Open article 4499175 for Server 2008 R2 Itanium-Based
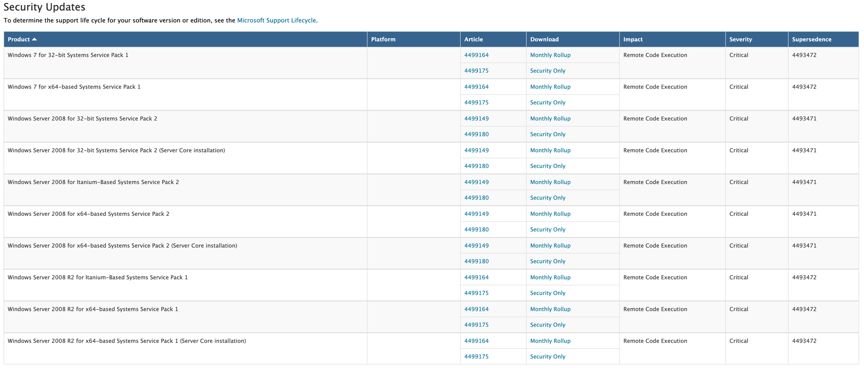Screen dimensions: 864x368 pos(477,293)
